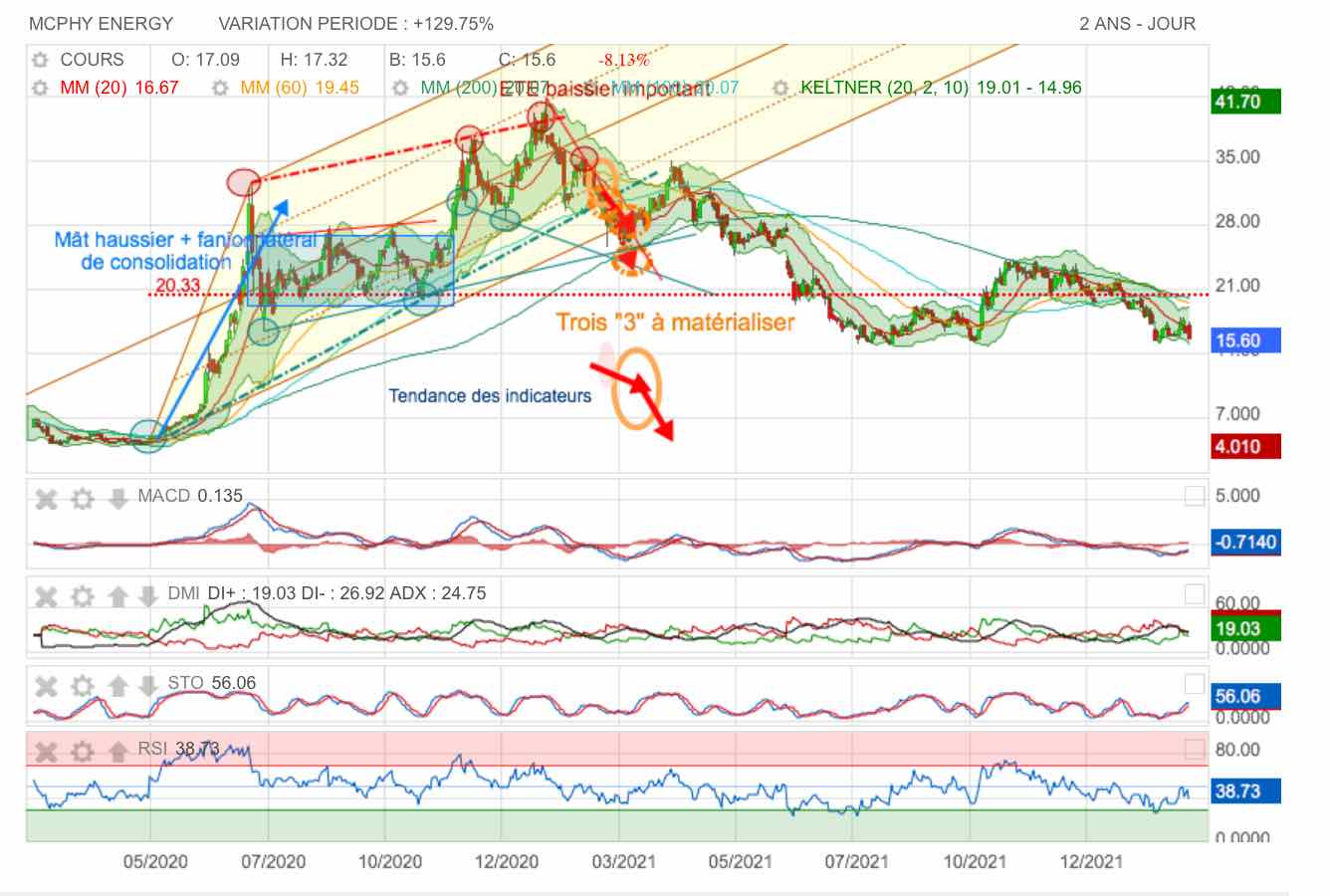Click the 07/2021 date on time axis
The width and height of the screenshot is (1330, 896).
pos(856,861)
